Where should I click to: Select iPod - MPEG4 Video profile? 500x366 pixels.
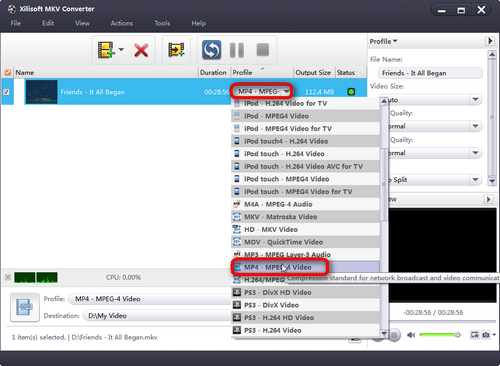pos(305,116)
